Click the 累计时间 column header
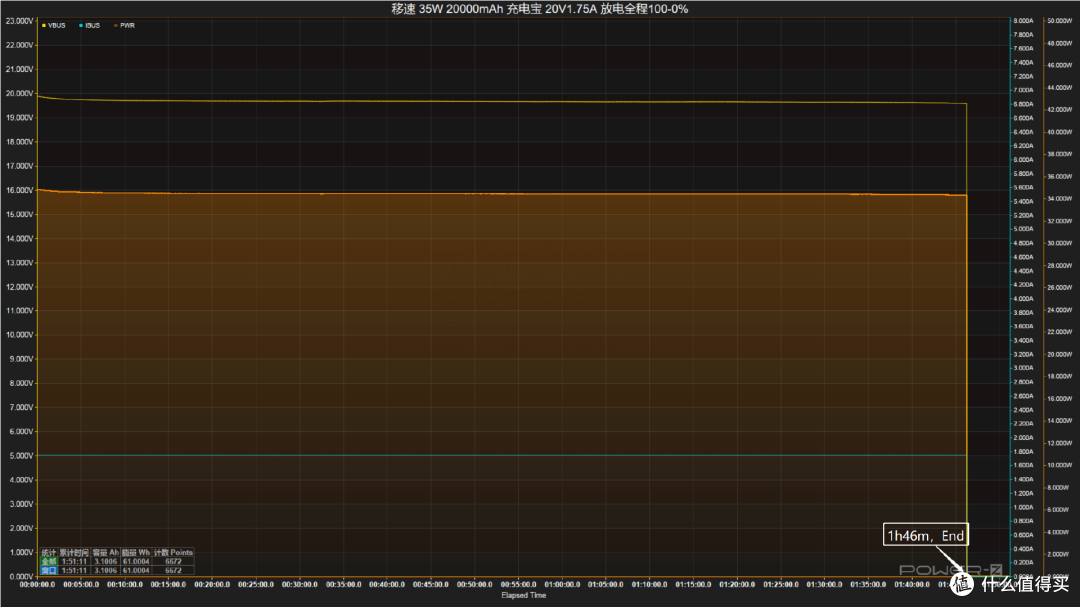Image resolution: width=1080 pixels, height=607 pixels. point(74,553)
